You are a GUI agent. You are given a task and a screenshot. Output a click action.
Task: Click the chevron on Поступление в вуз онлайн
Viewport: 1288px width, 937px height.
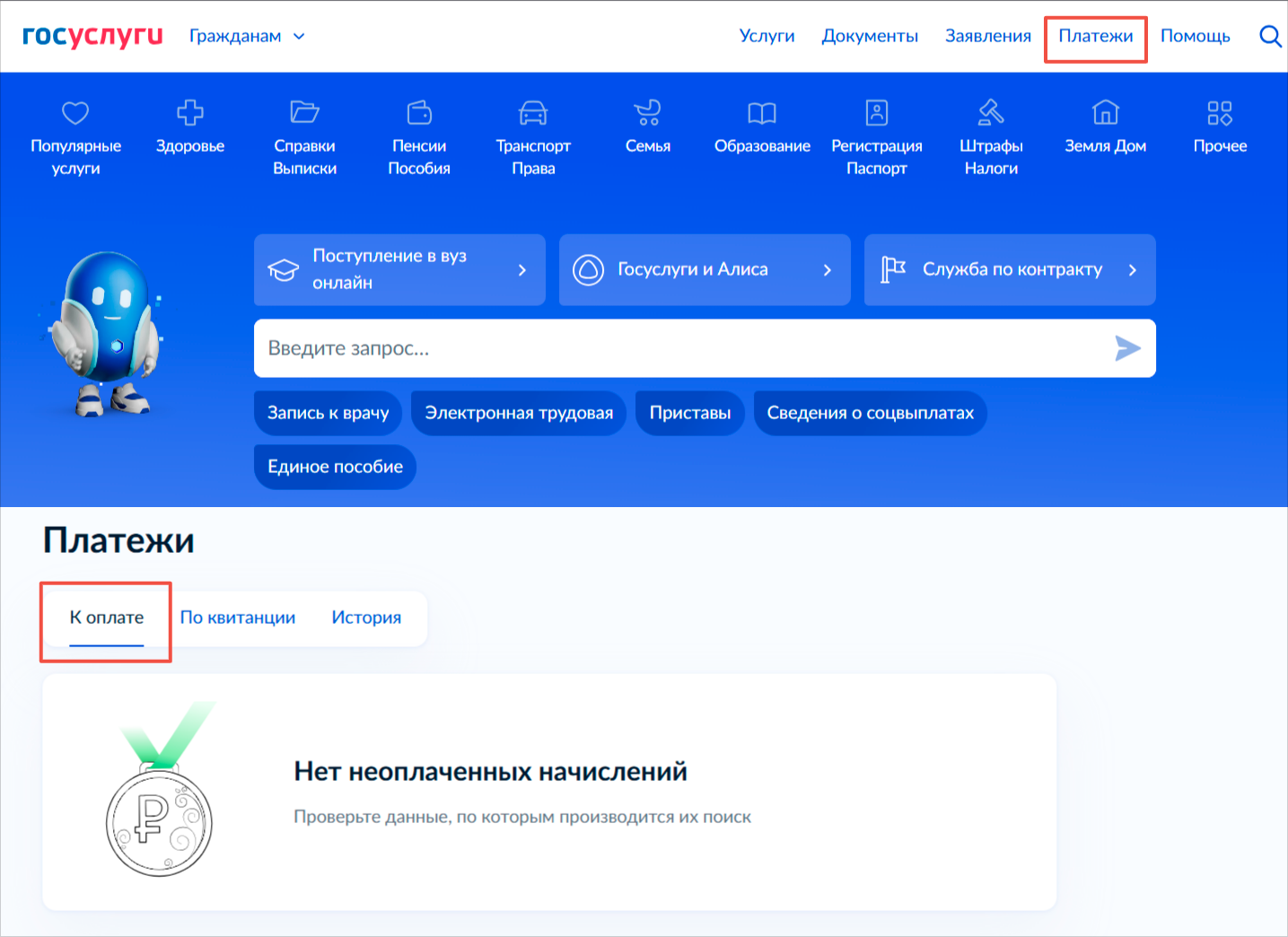coord(522,270)
